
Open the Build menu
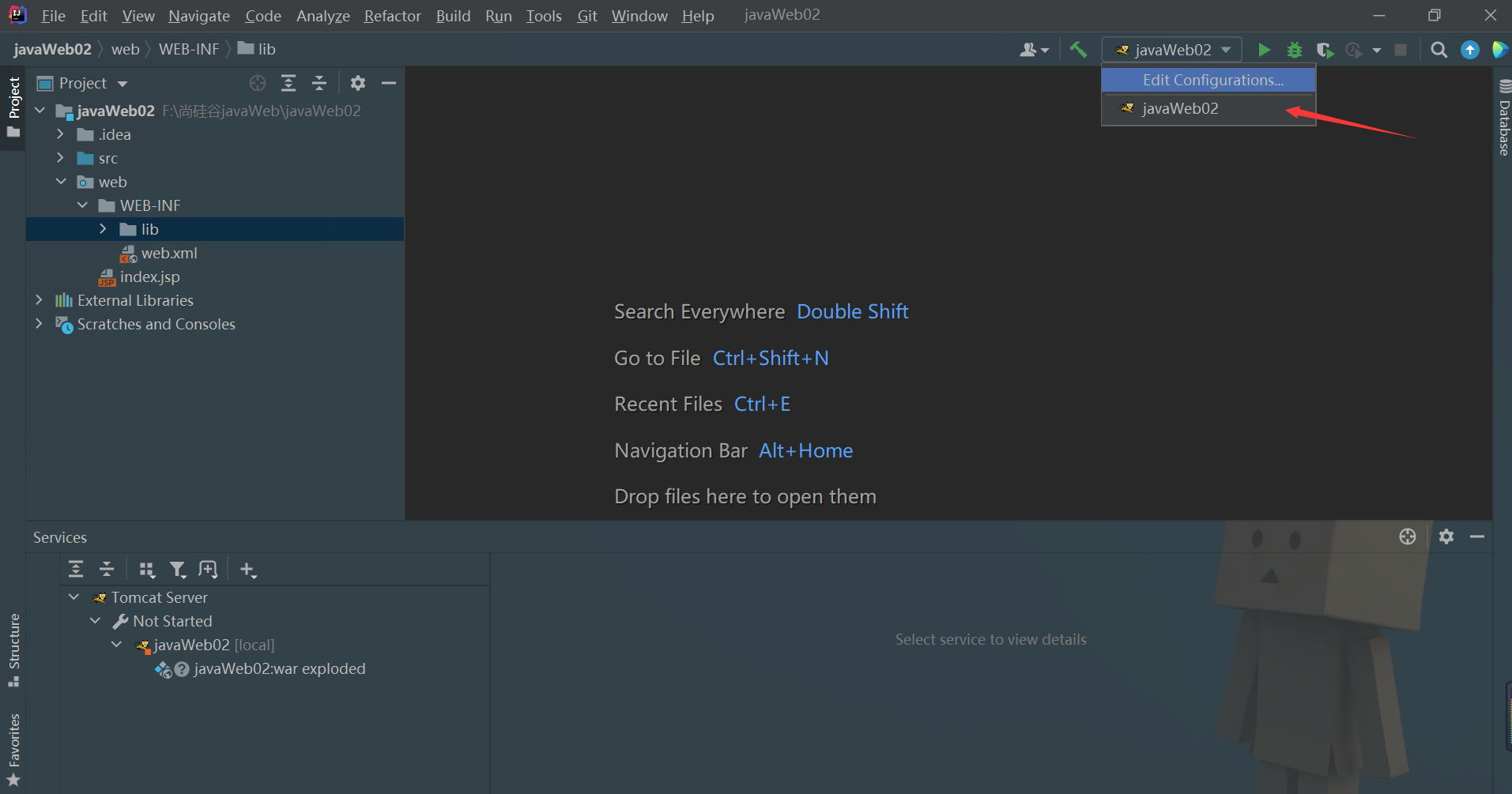[x=453, y=16]
